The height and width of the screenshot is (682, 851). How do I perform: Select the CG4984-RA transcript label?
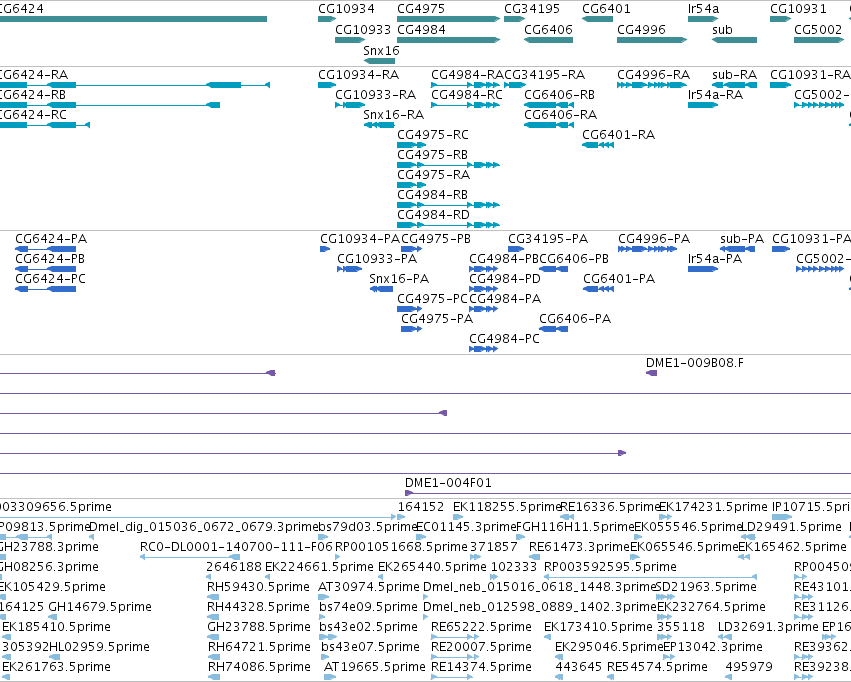tap(467, 74)
